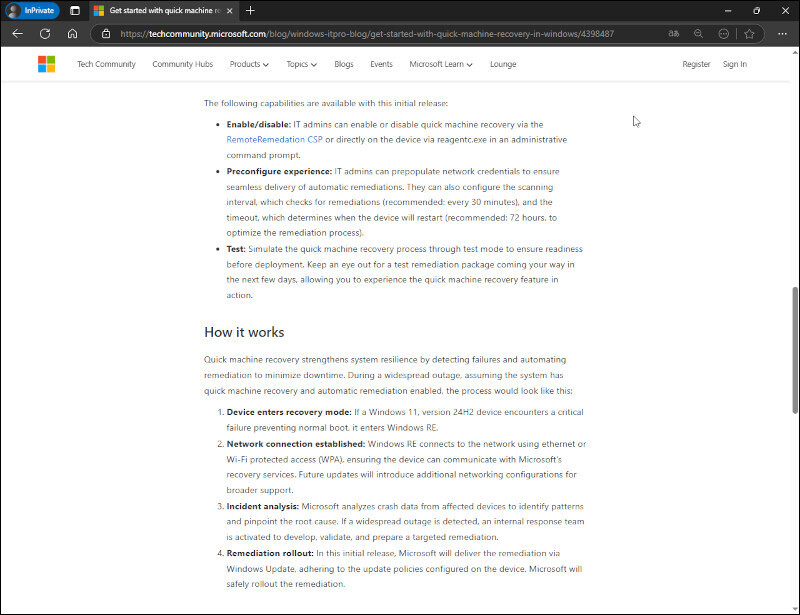
Task: Open a new tab with the plus button
Action: coord(250,10)
